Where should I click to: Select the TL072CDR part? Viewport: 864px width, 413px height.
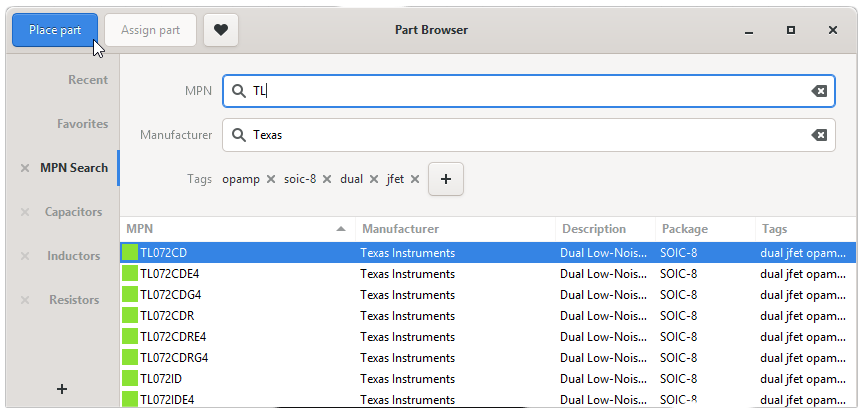(x=488, y=316)
